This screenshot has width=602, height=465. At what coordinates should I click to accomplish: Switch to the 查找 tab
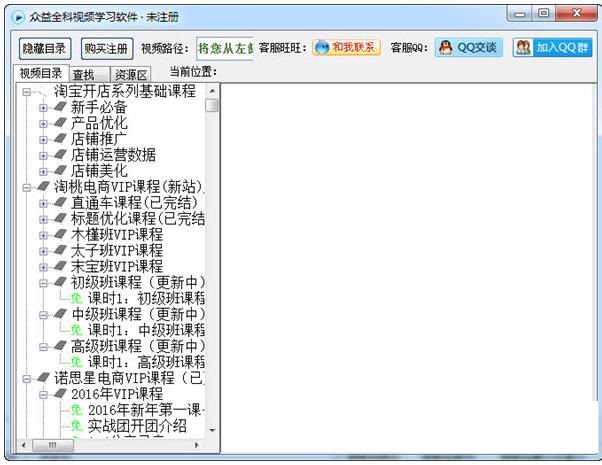(84, 74)
